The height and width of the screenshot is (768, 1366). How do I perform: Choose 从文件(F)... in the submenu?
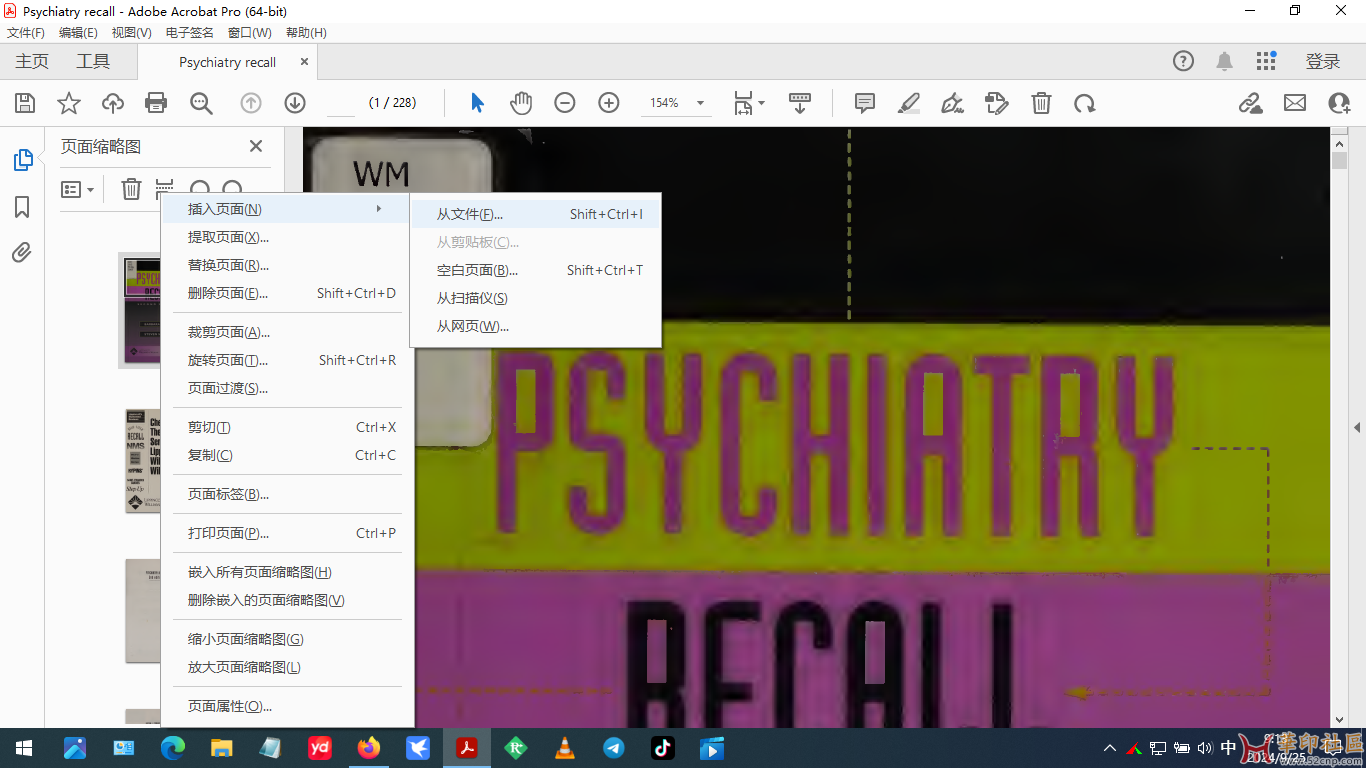point(536,214)
